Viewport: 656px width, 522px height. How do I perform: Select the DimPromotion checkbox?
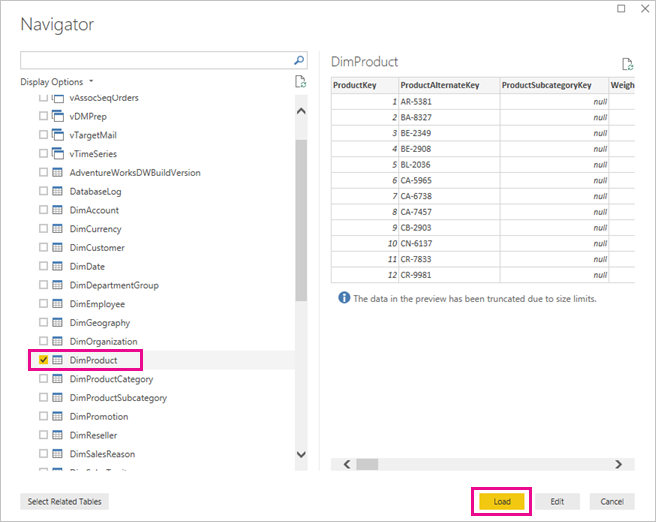43,416
